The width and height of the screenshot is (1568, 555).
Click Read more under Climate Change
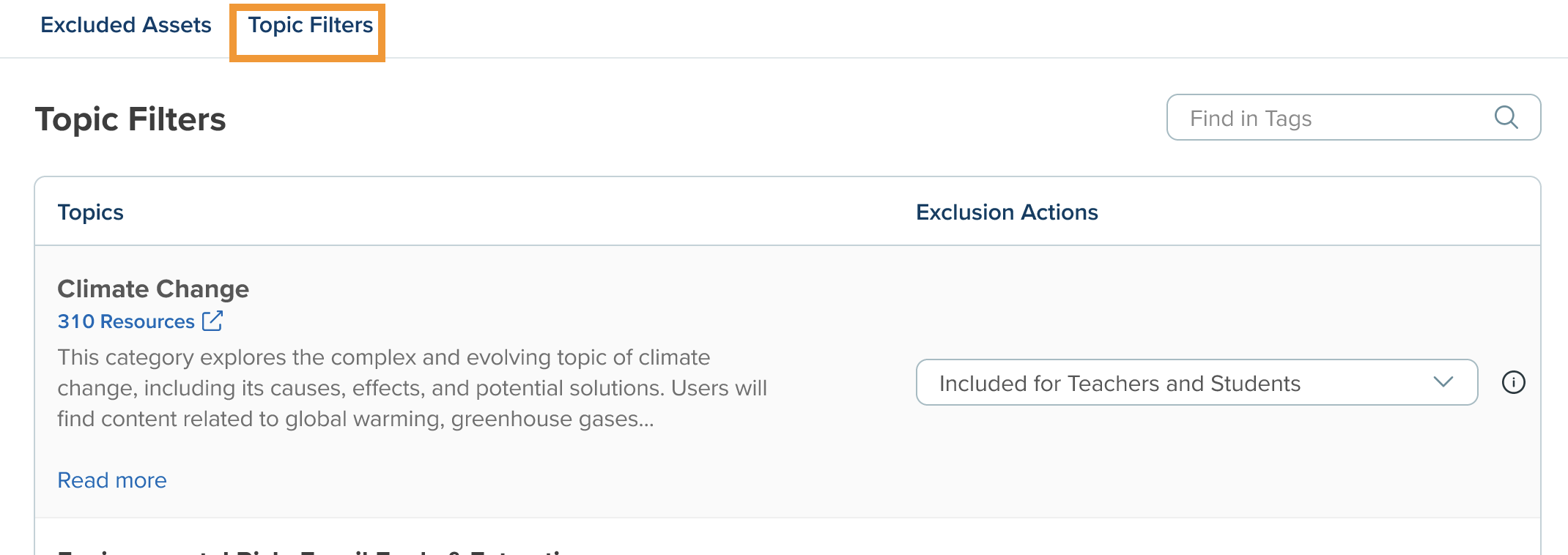(112, 480)
